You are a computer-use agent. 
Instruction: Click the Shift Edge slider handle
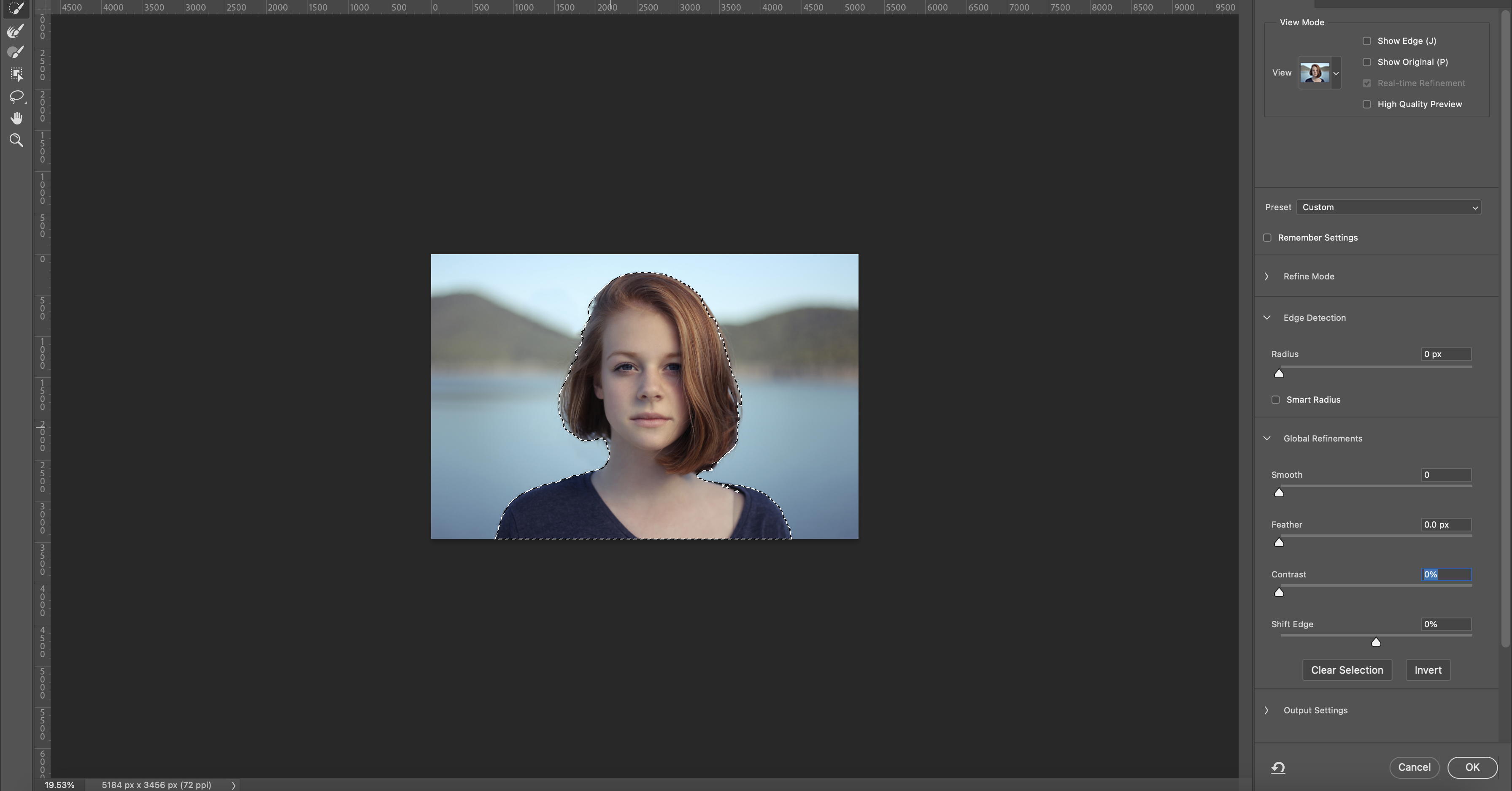point(1376,642)
